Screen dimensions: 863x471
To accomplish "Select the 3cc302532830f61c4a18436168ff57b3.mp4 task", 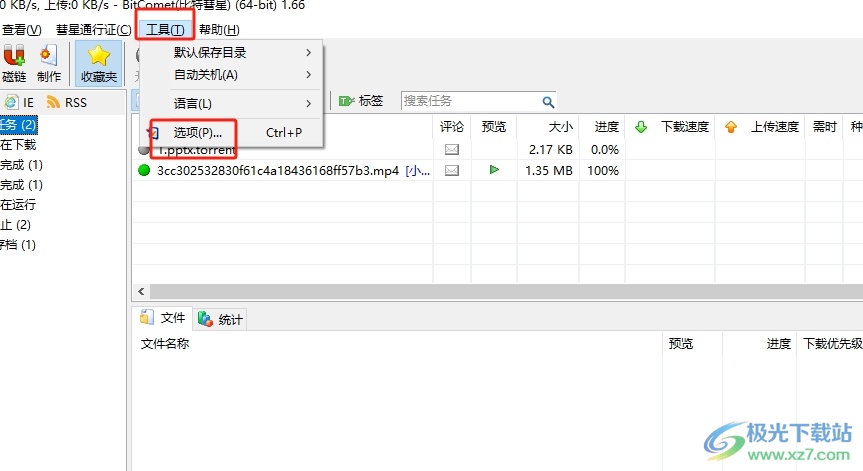I will tap(278, 171).
